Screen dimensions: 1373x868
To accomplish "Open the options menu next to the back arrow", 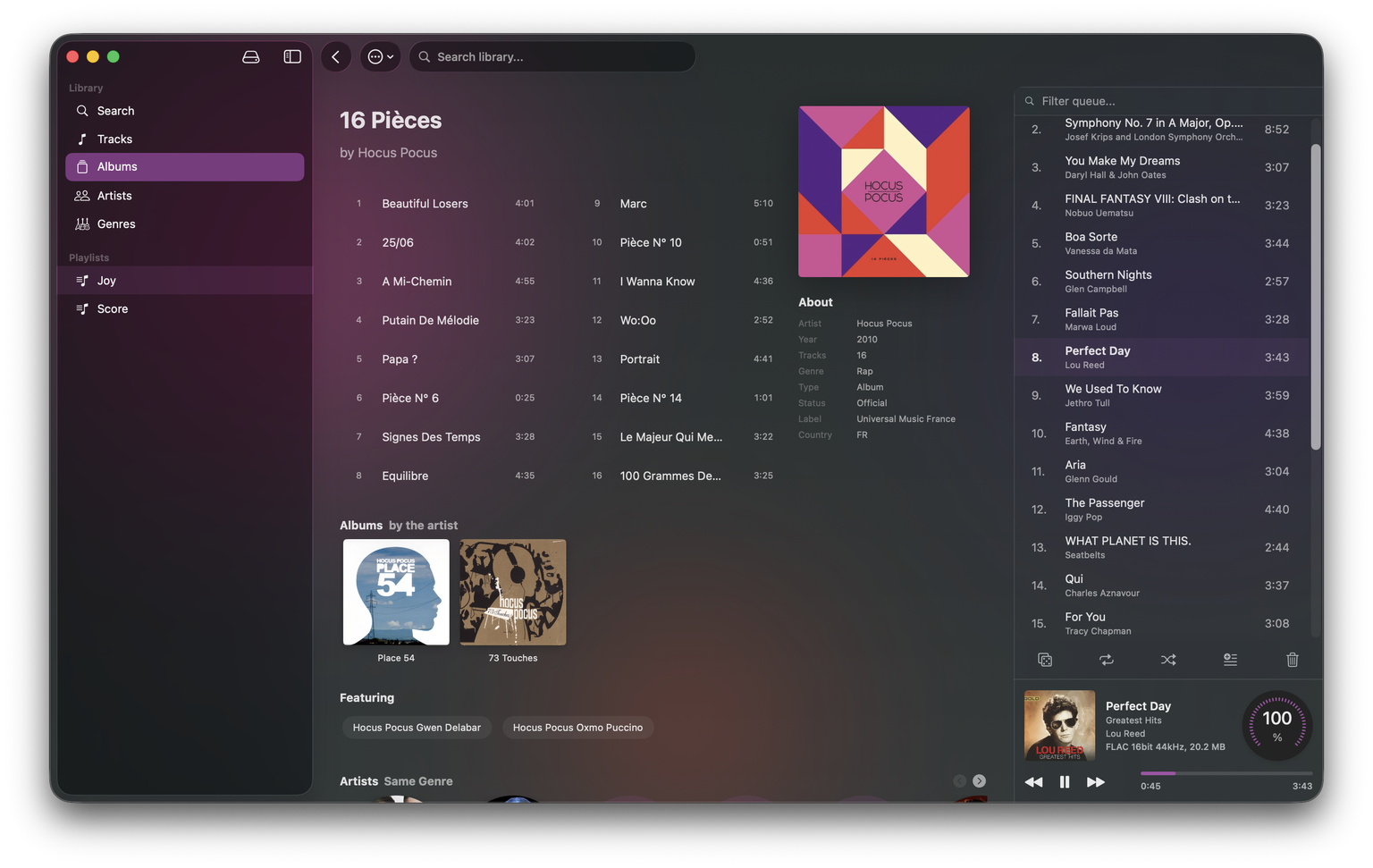I will tap(380, 56).
